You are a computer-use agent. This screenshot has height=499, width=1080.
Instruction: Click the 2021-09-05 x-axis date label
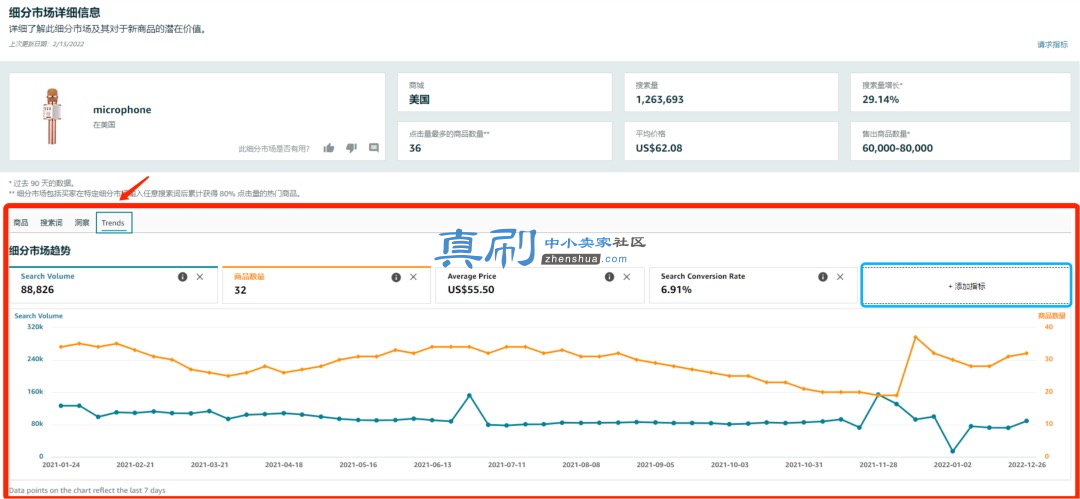(x=655, y=465)
